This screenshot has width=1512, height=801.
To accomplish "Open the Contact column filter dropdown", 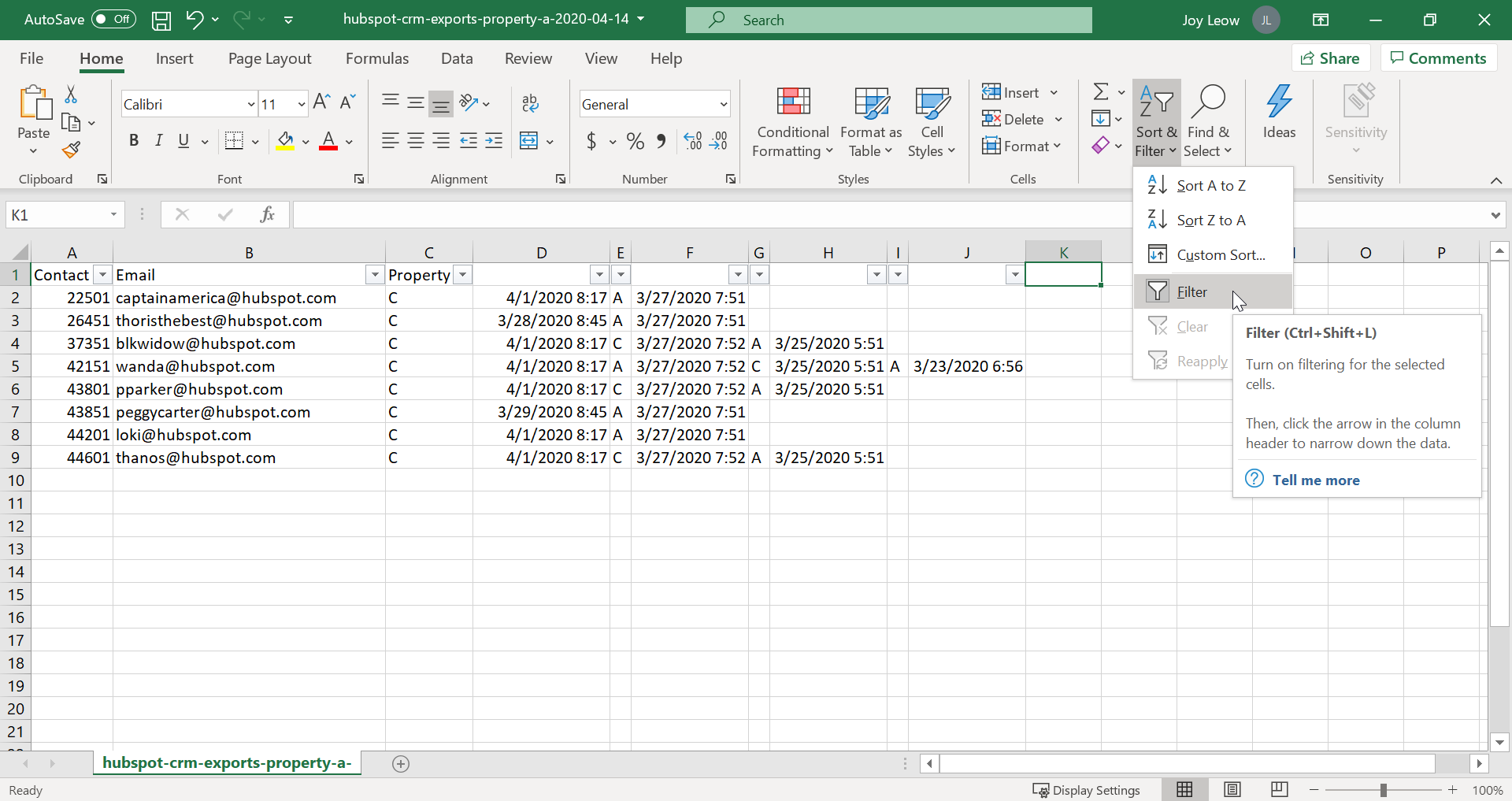I will pyautogui.click(x=102, y=274).
